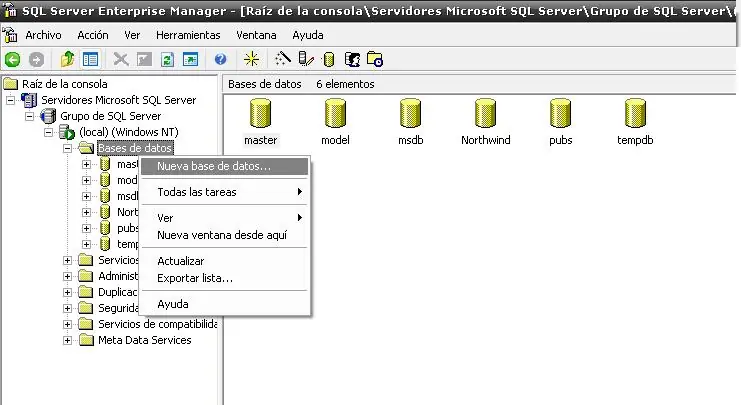Click the Export list toolbar icon
The height and width of the screenshot is (405, 741).
coord(190,60)
